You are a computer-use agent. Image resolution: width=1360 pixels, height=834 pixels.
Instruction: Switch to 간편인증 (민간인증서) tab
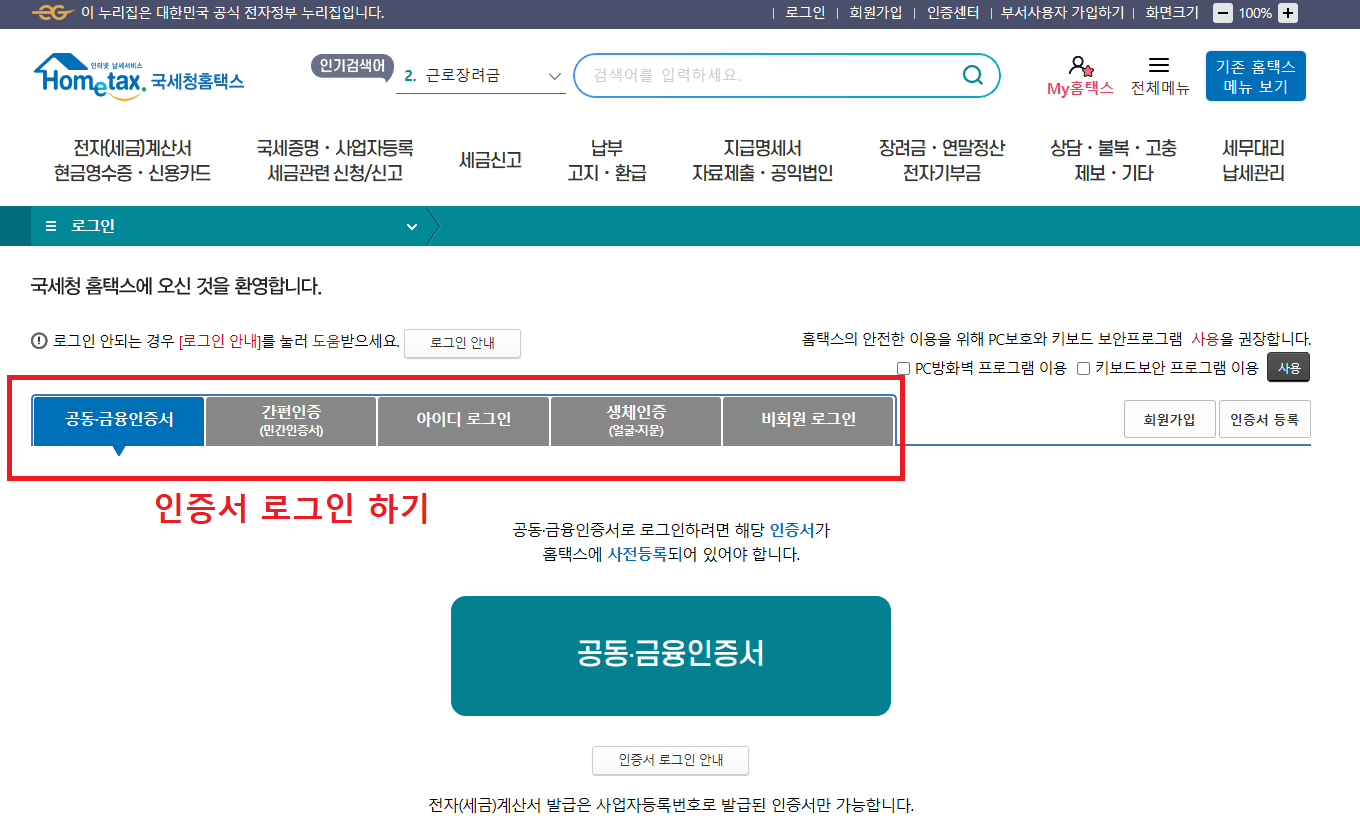tap(291, 421)
